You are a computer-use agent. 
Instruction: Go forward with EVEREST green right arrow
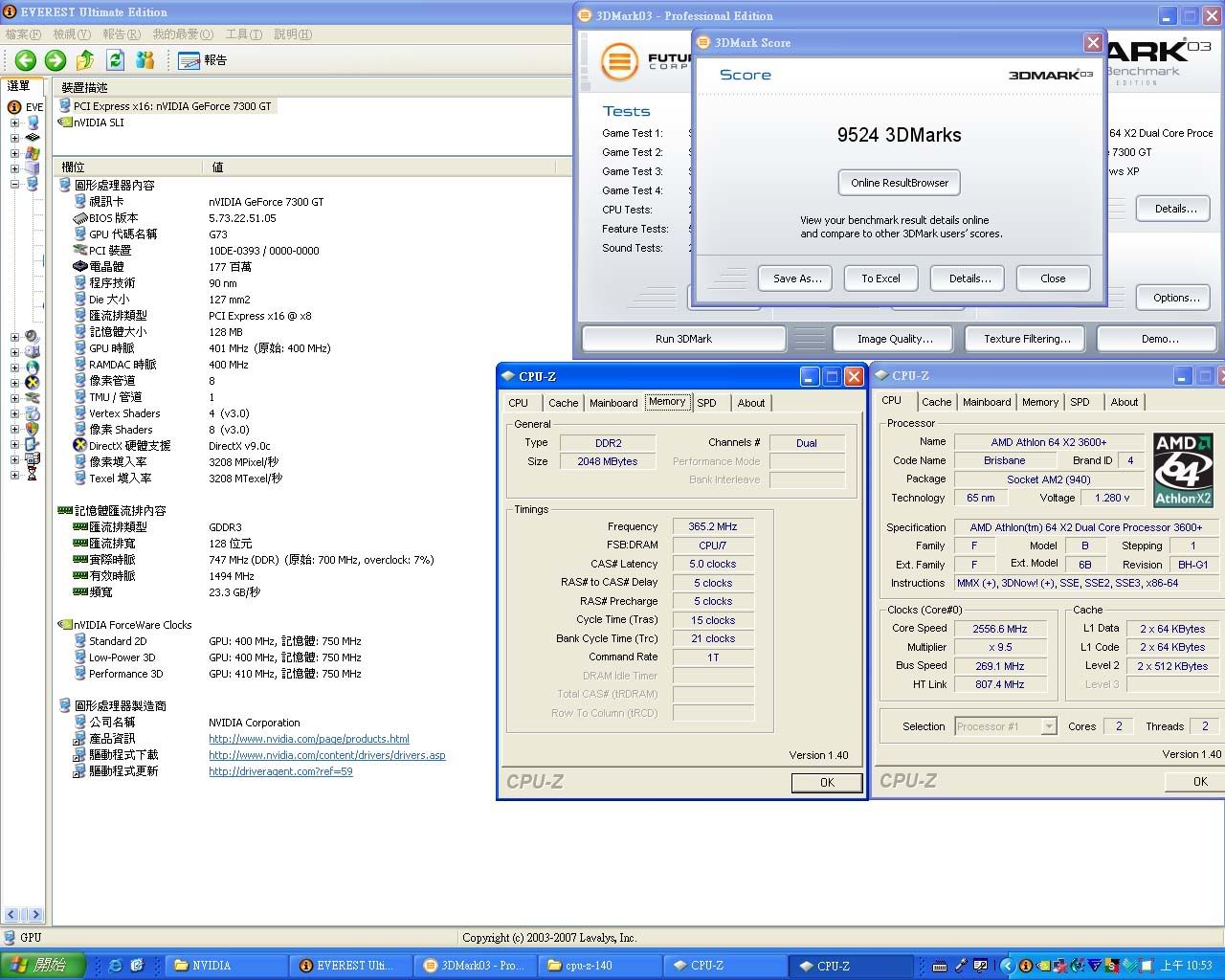(56, 60)
